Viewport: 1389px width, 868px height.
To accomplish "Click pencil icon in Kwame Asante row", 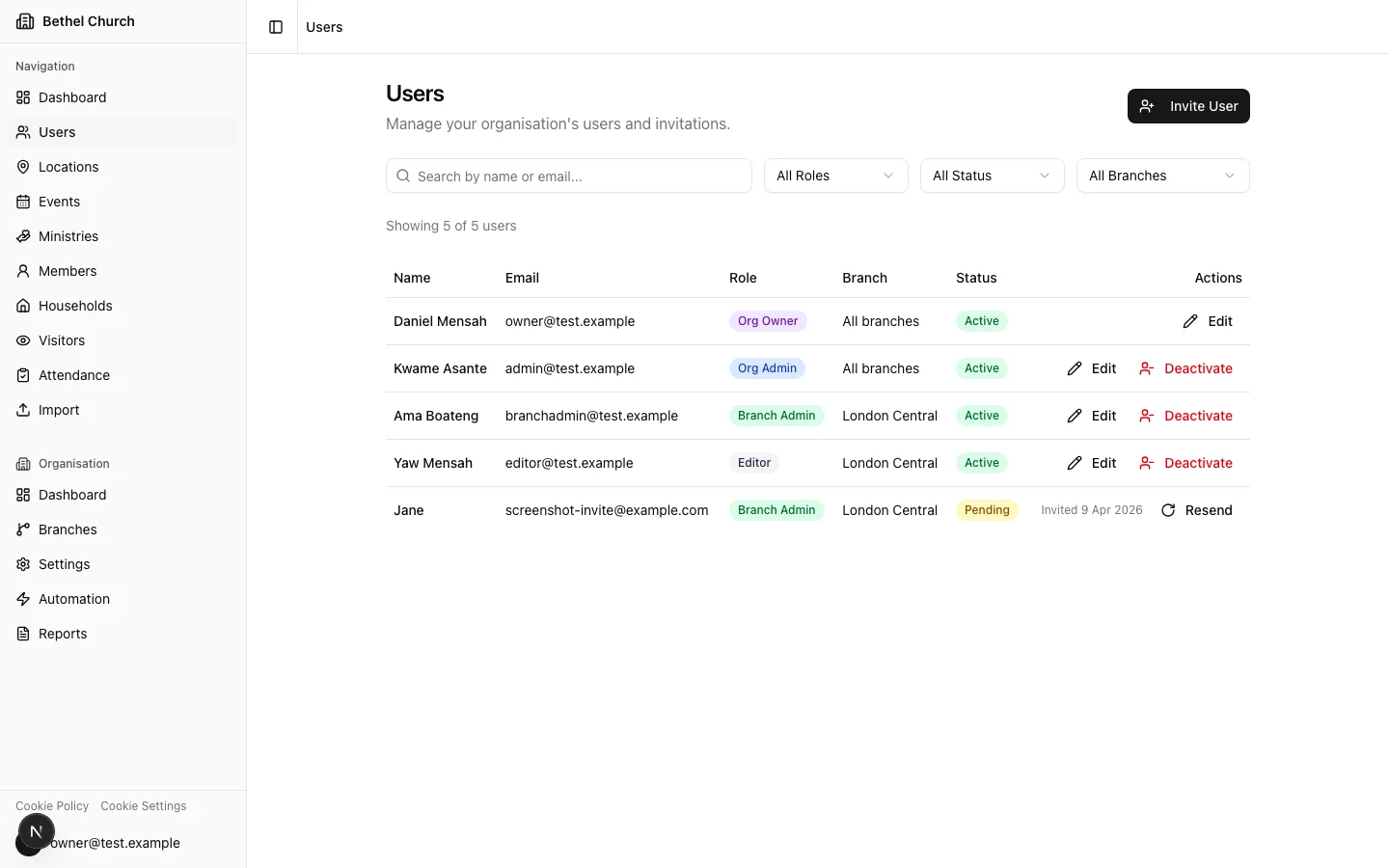I will coord(1075,368).
